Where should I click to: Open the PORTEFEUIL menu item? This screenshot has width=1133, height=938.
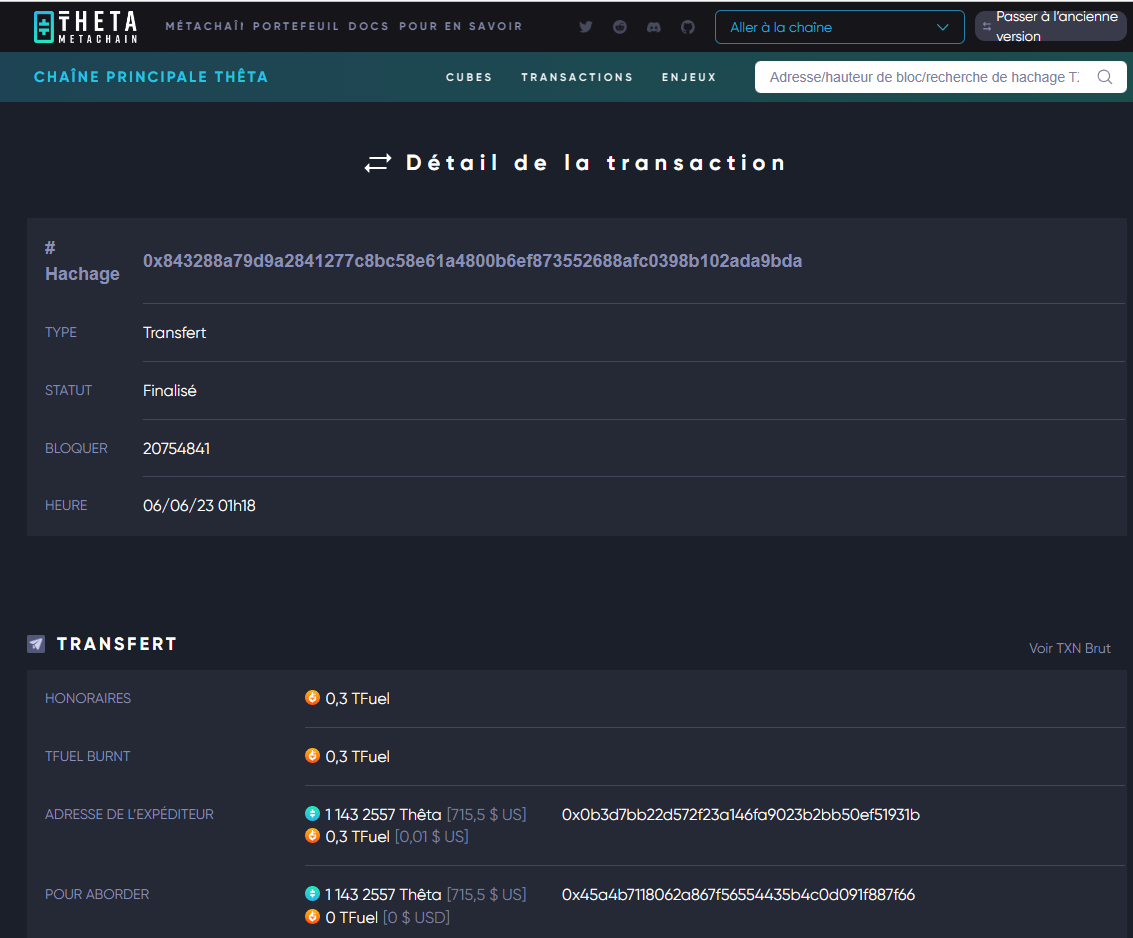[296, 26]
